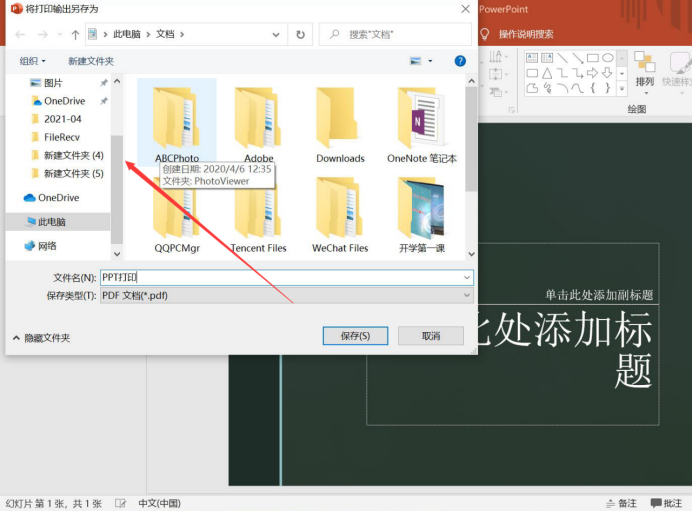Select the triangle shape
693x511 pixels.
click(x=547, y=73)
